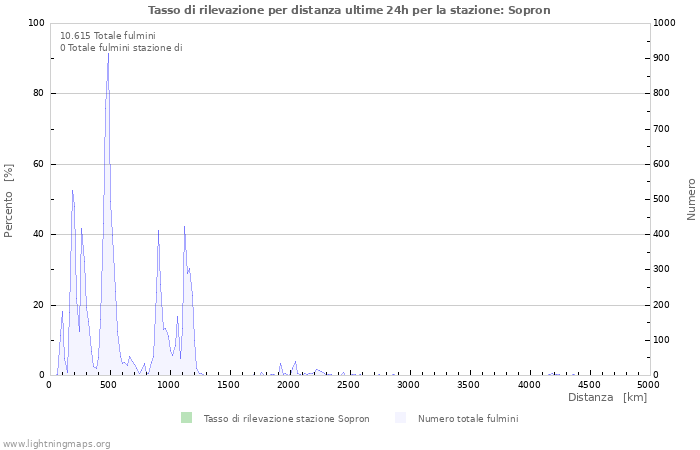The image size is (700, 450).
Task: Click the 2500 tick on distance axis
Action: (348, 385)
